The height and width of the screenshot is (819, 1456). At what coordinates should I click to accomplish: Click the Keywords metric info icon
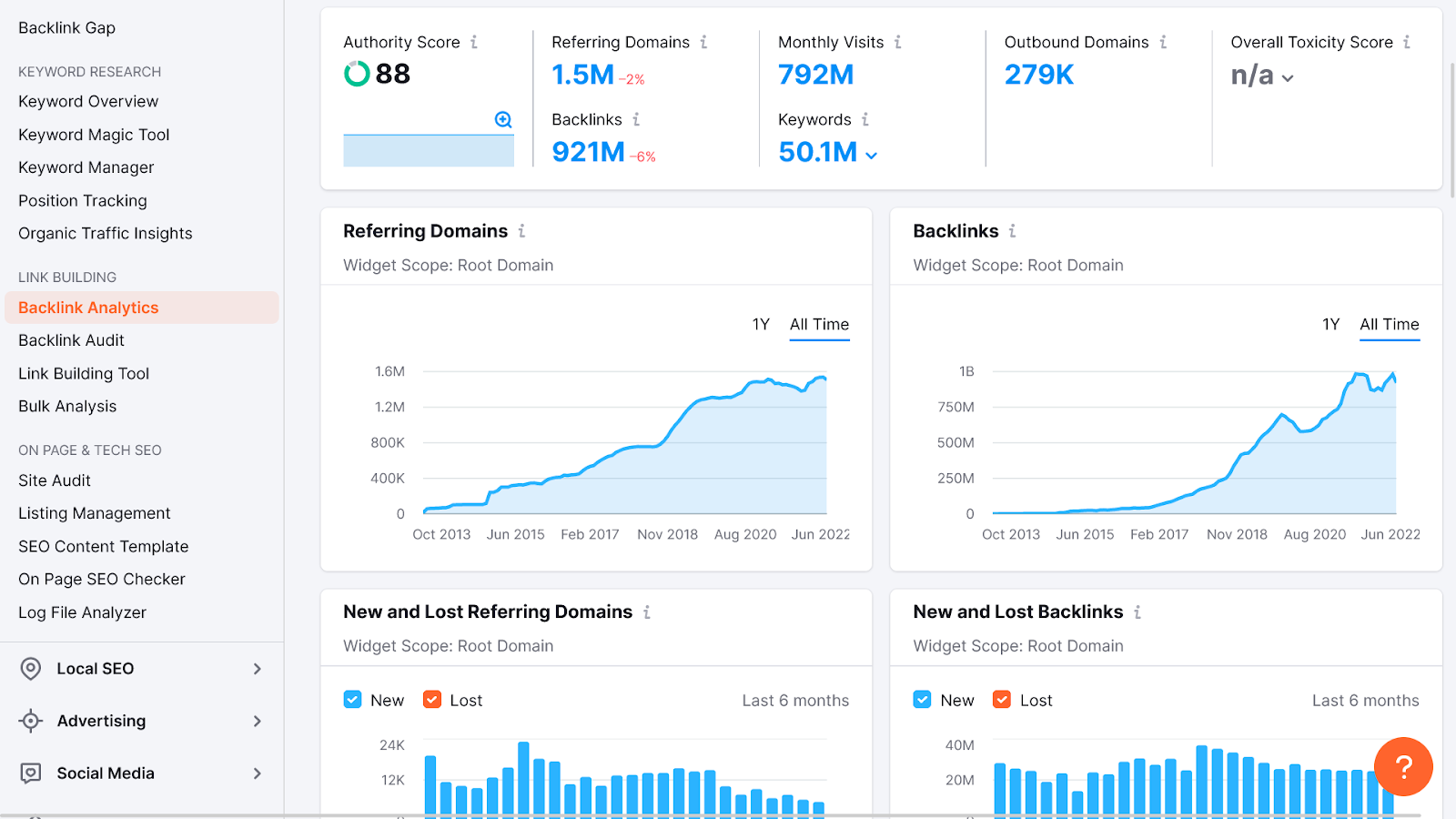pos(865,119)
